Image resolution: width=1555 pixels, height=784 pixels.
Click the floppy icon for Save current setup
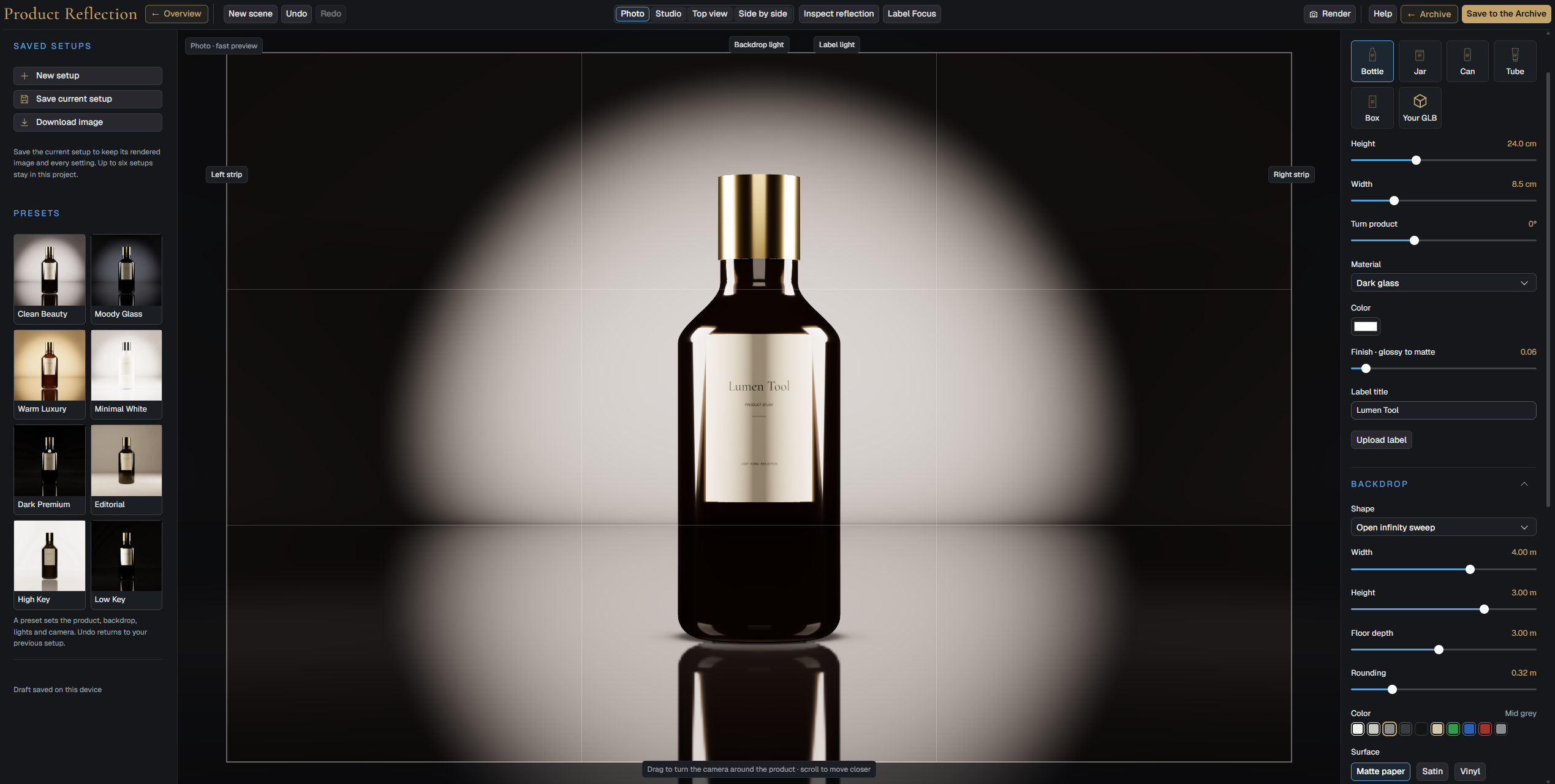pyautogui.click(x=25, y=99)
